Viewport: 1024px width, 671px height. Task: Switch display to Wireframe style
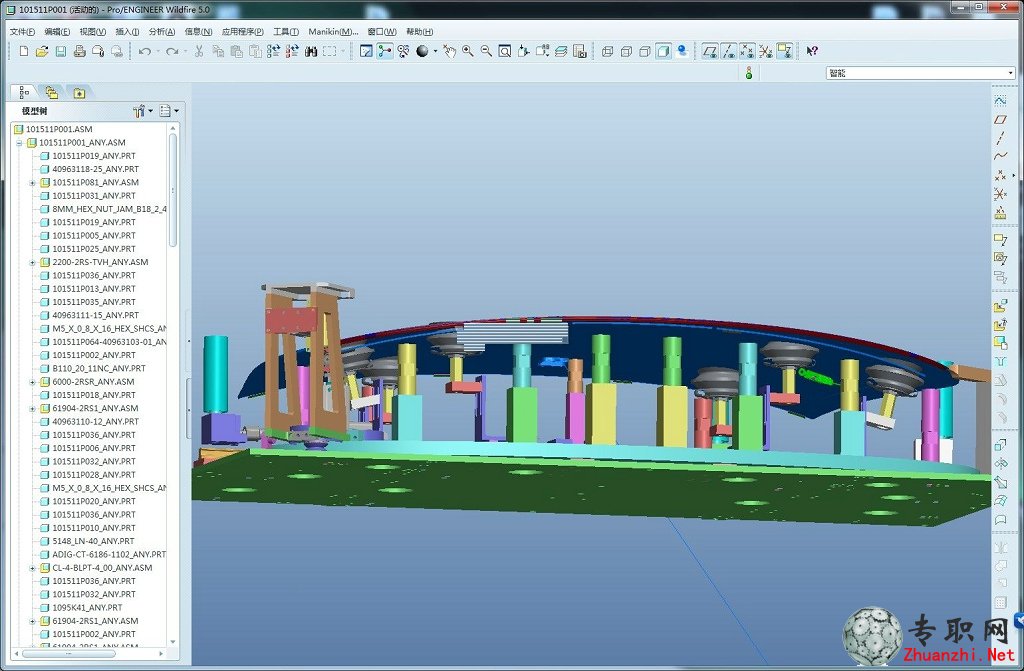pyautogui.click(x=607, y=51)
